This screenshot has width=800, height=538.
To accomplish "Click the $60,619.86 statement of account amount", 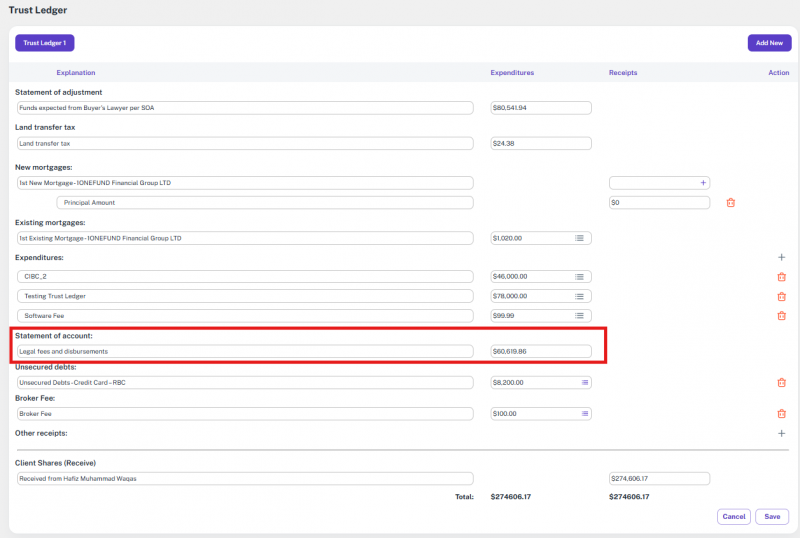I will click(540, 352).
